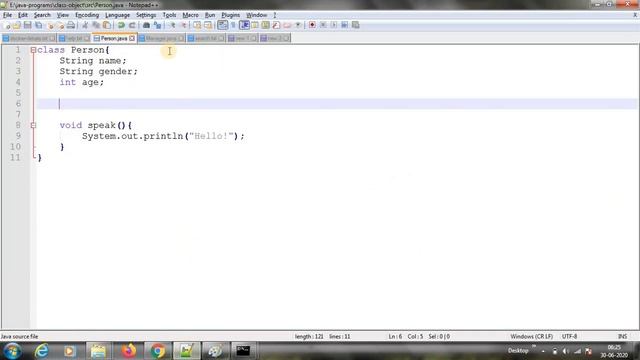Toggle Show All Characters pilcrow icon
Viewport: 640px width, 360px height.
click(x=233, y=25)
